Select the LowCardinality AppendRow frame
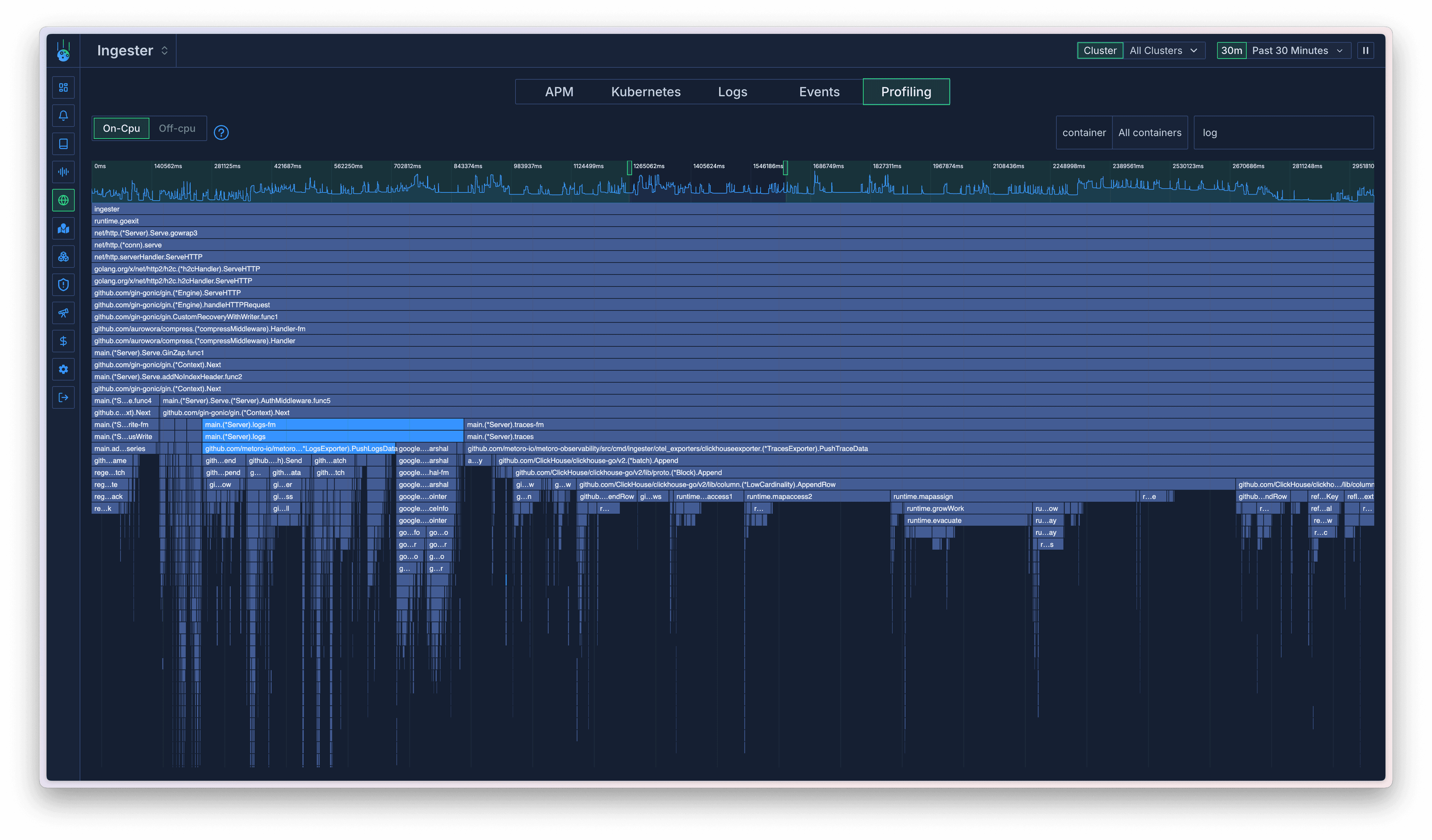1432x840 pixels. tap(906, 484)
